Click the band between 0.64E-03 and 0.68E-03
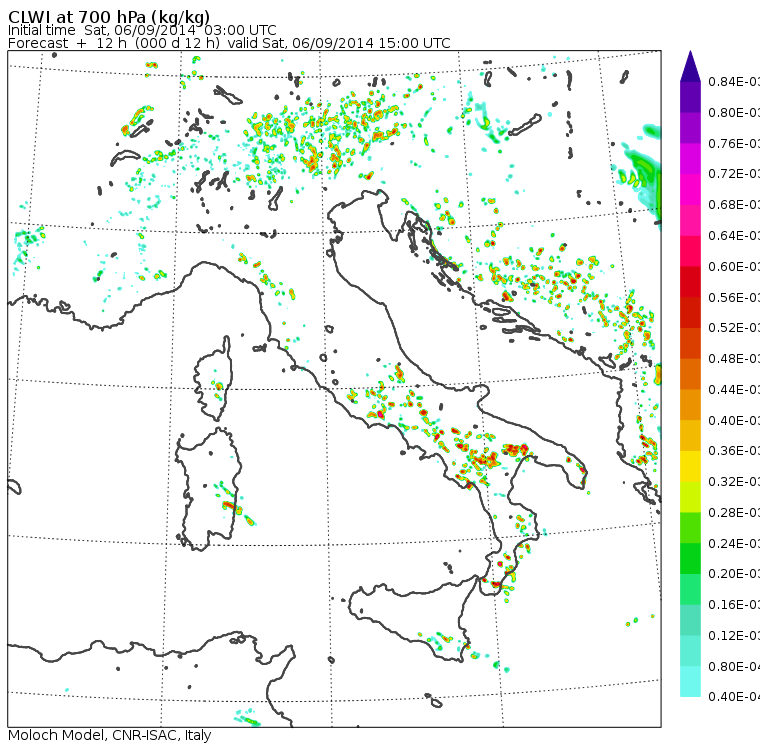This screenshot has width=760, height=749. coord(690,220)
